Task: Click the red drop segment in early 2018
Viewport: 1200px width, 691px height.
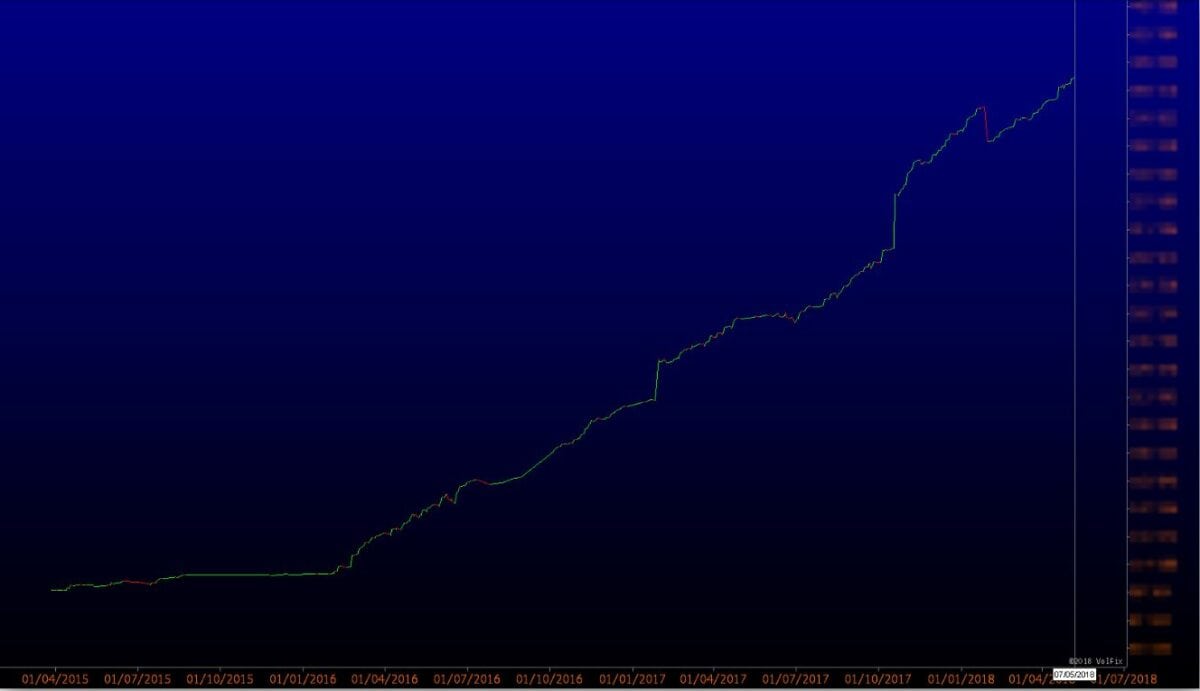Action: click(x=986, y=124)
